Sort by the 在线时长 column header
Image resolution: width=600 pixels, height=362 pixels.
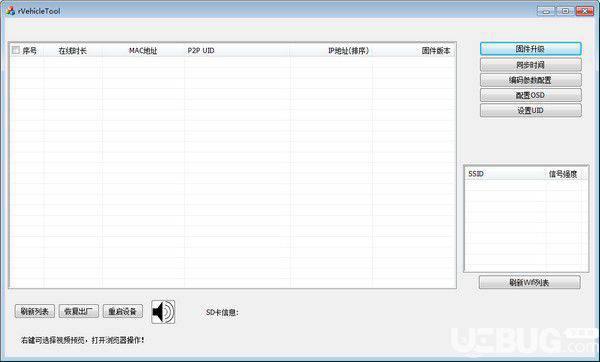click(73, 51)
